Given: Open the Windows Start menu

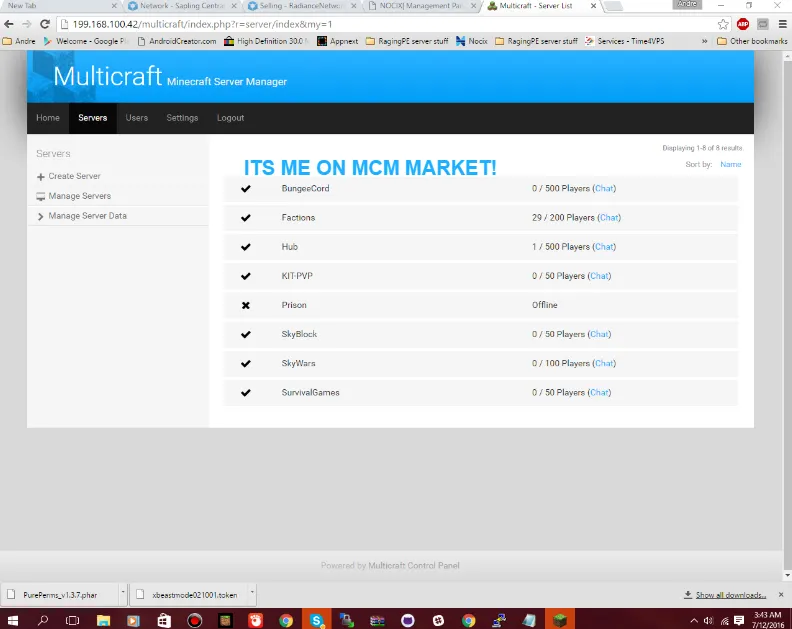Looking at the screenshot, I should point(13,620).
